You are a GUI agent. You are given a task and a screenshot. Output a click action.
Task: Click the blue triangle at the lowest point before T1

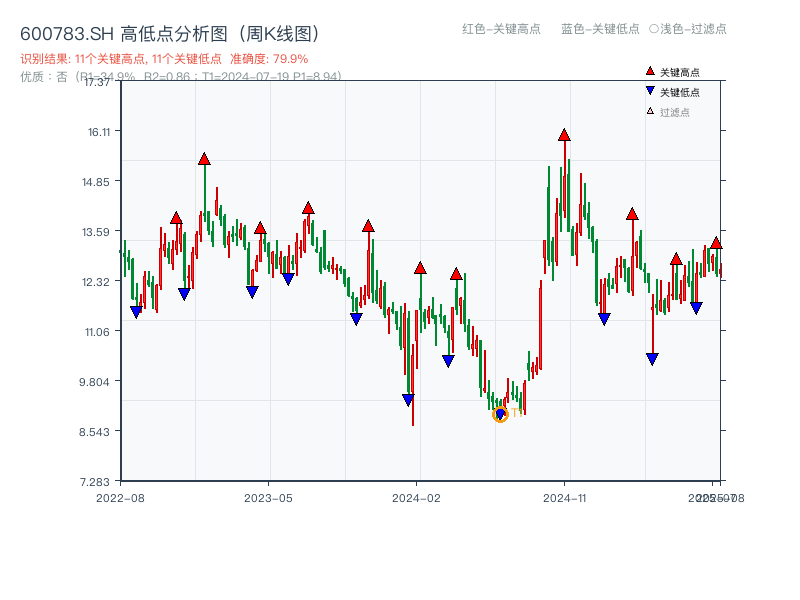tap(500, 414)
